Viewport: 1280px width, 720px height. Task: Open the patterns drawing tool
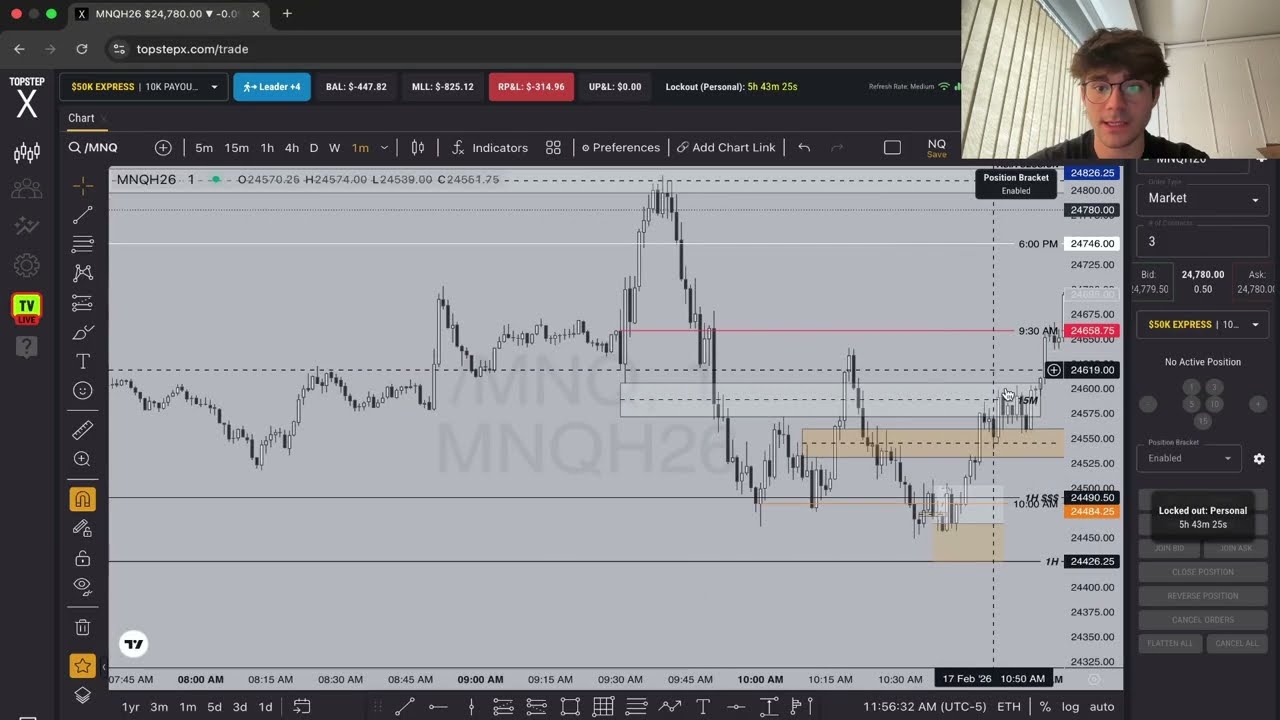point(83,273)
